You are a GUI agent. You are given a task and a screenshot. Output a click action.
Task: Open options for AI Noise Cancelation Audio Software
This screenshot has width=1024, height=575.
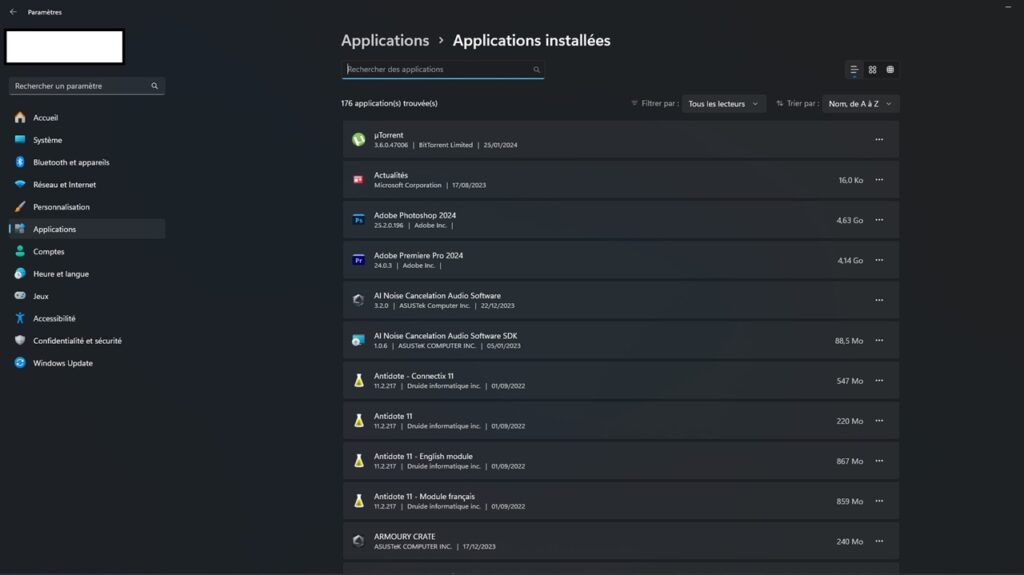point(879,300)
